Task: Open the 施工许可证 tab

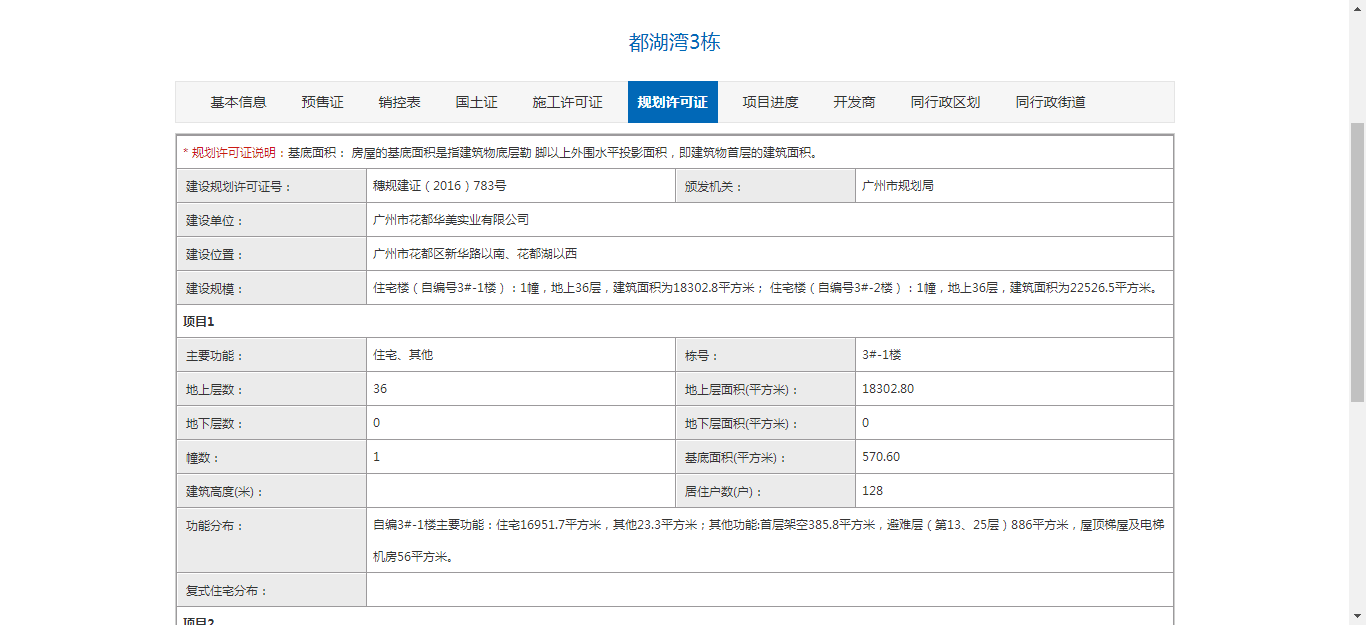Action: pyautogui.click(x=567, y=102)
